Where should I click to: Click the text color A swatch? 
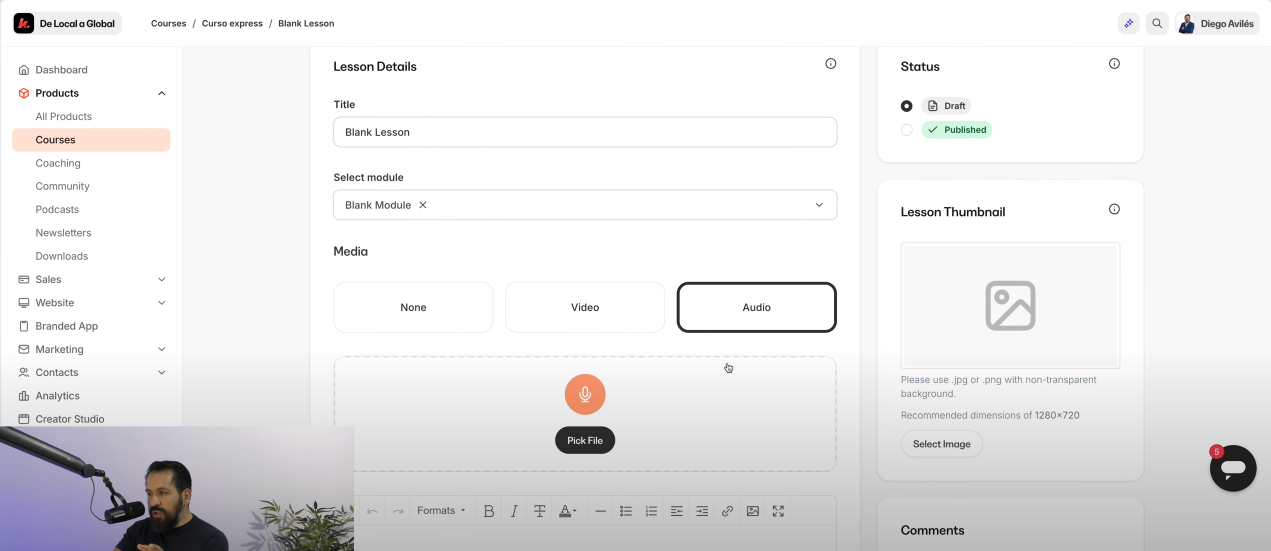[565, 511]
